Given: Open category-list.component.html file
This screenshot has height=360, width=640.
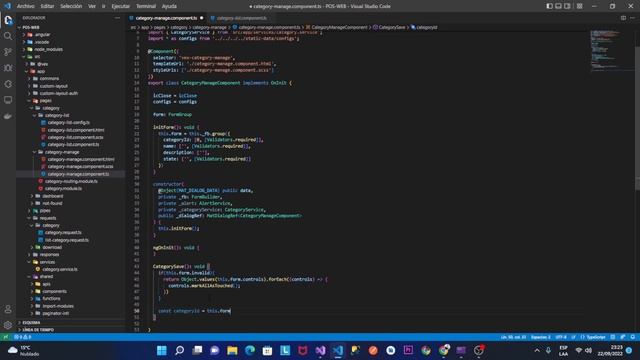Looking at the screenshot, I should pyautogui.click(x=76, y=130).
